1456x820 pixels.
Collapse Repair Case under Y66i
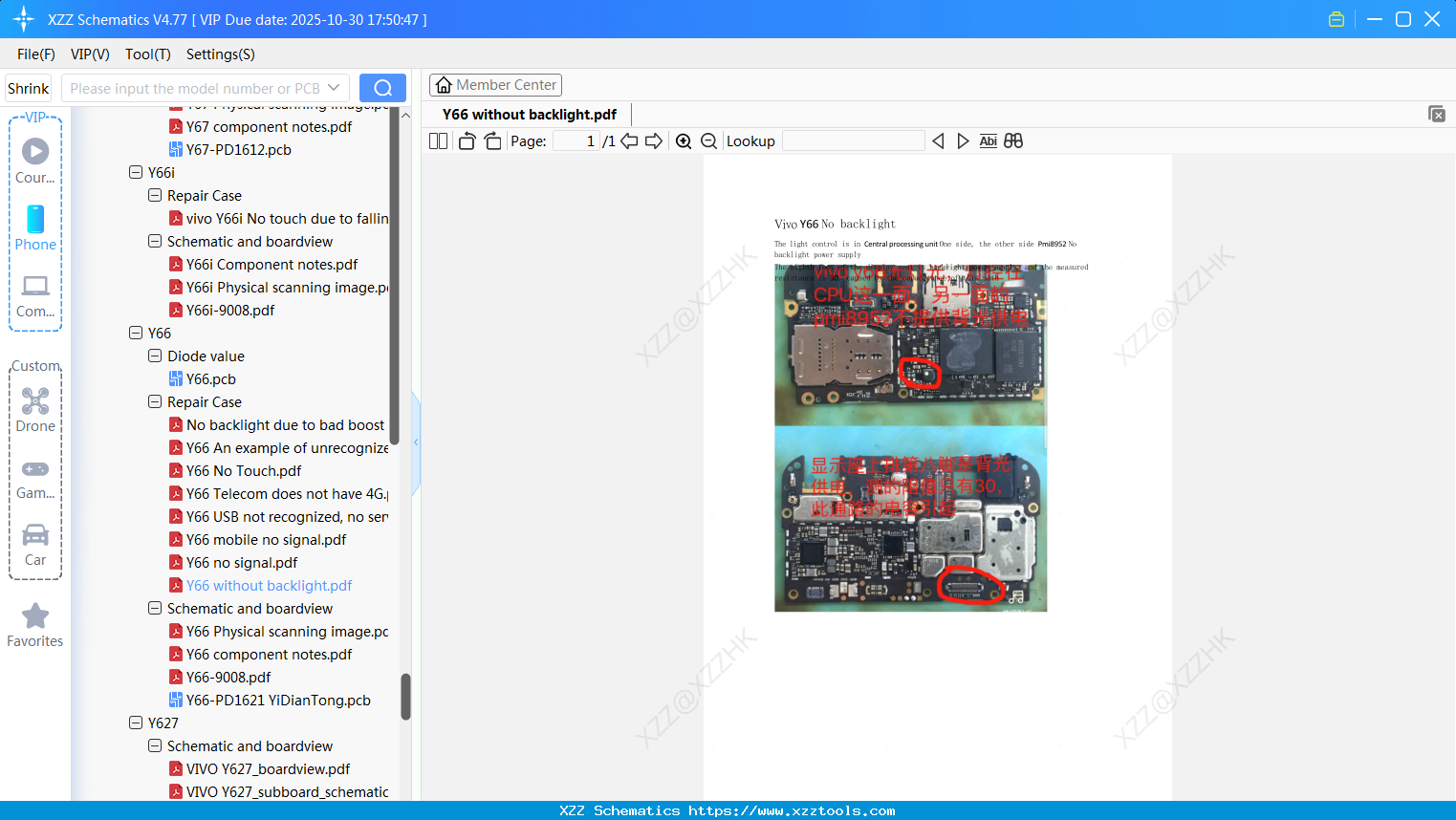(155, 196)
